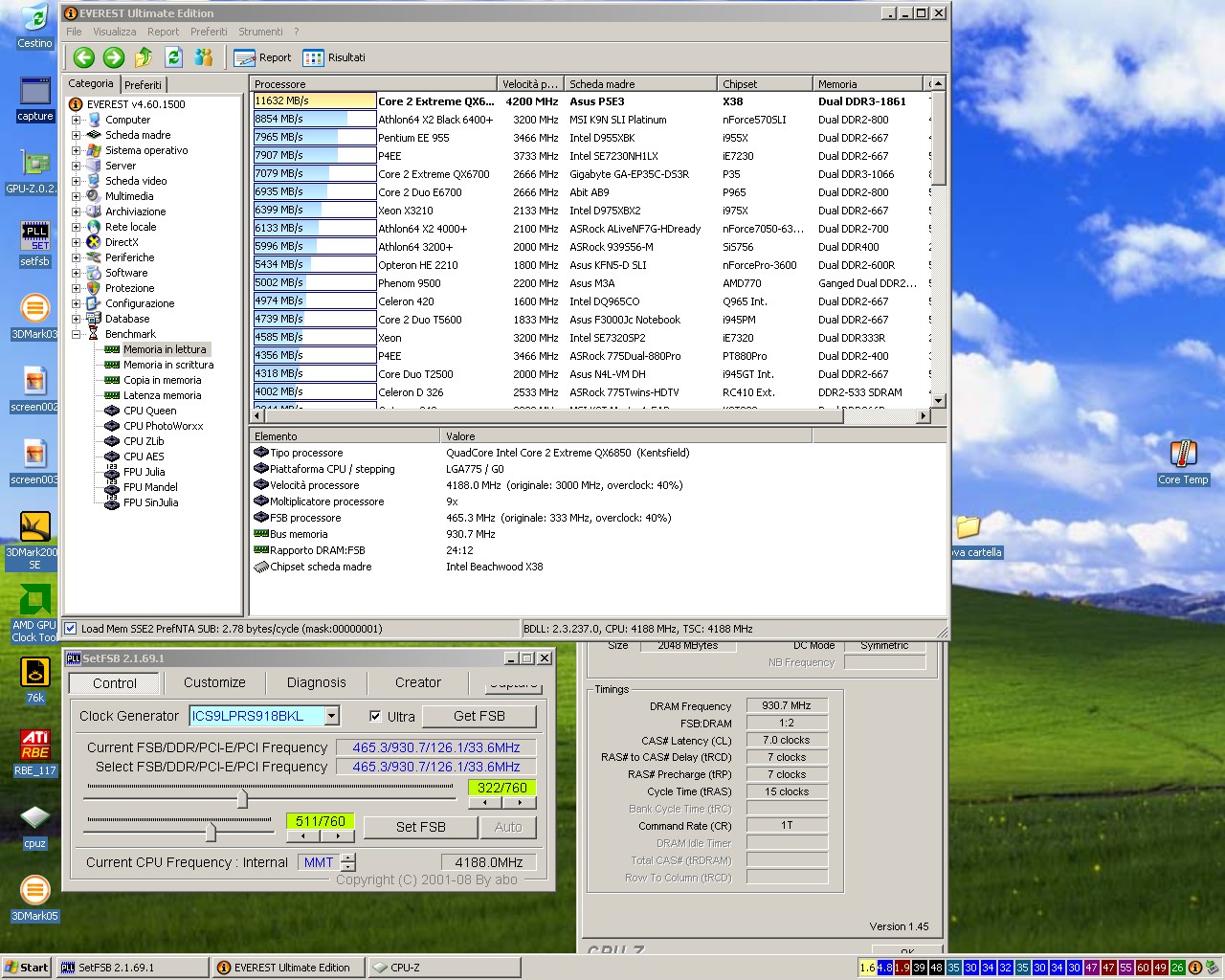
Task: Open the 3DMark2001 SE desktop icon
Action: [34, 541]
